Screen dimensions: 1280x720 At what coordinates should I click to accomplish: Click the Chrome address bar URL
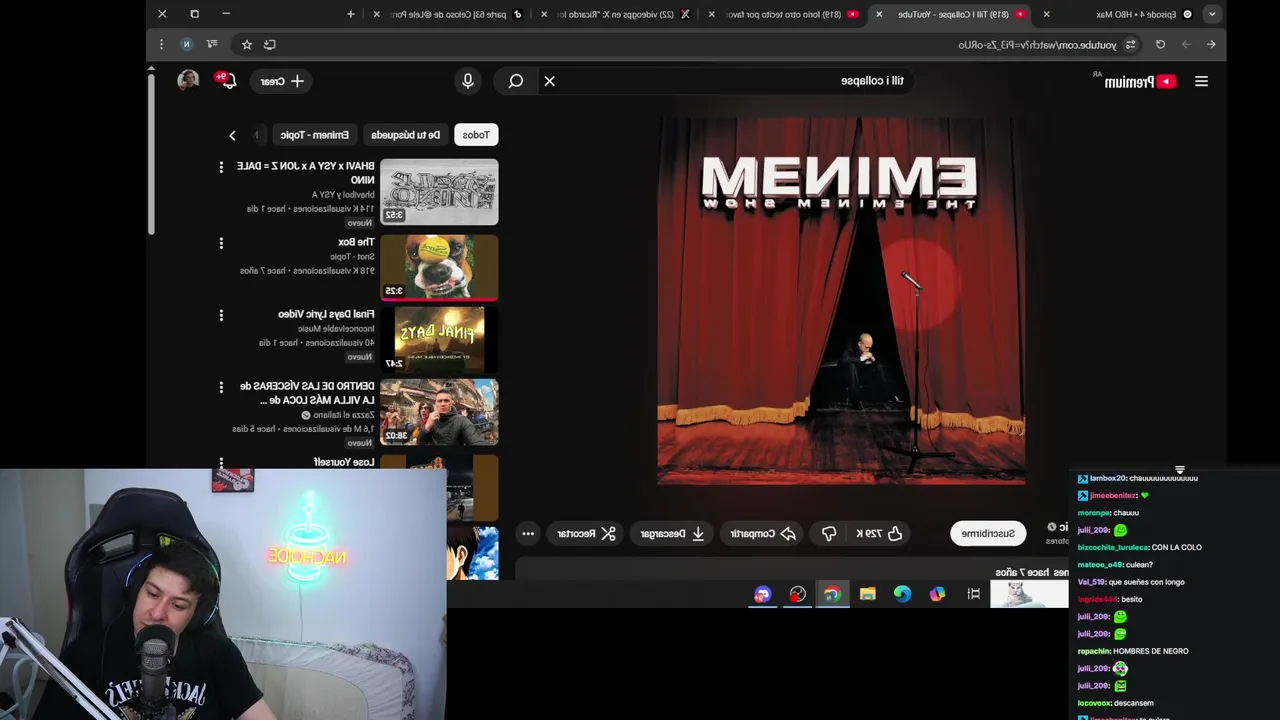pos(1036,44)
